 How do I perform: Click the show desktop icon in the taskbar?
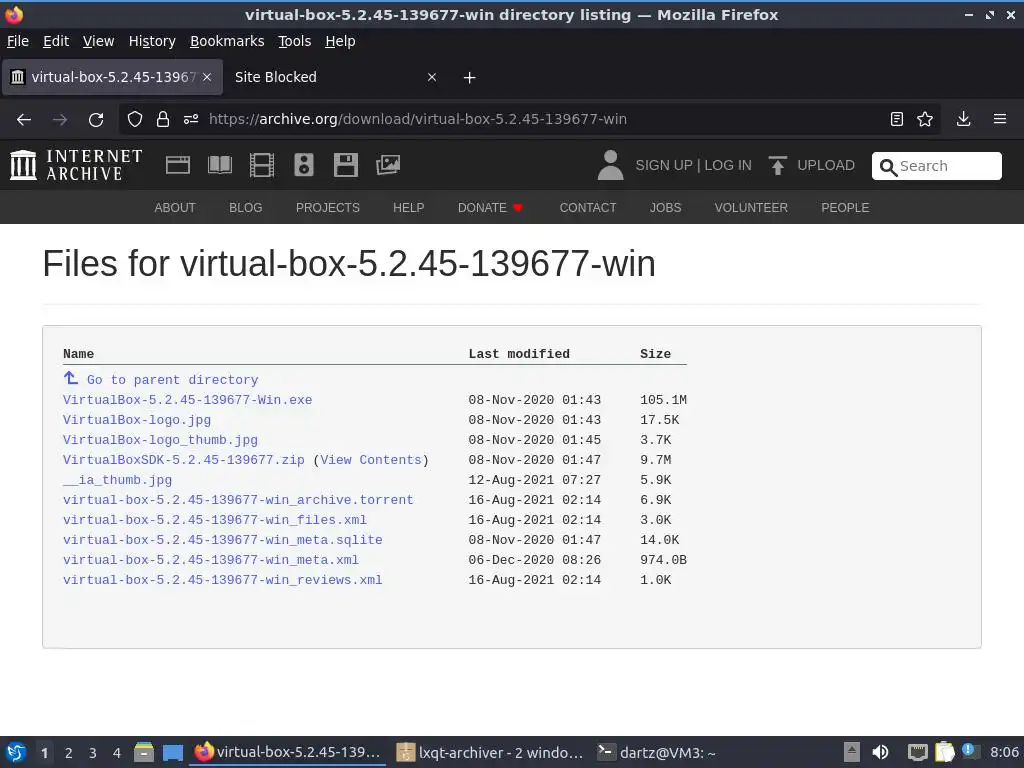(x=172, y=752)
